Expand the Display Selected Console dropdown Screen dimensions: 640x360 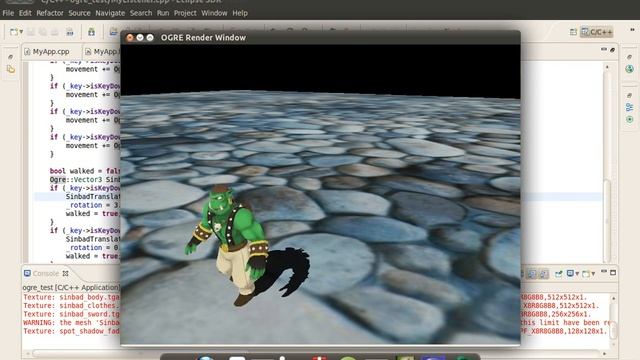(577, 273)
